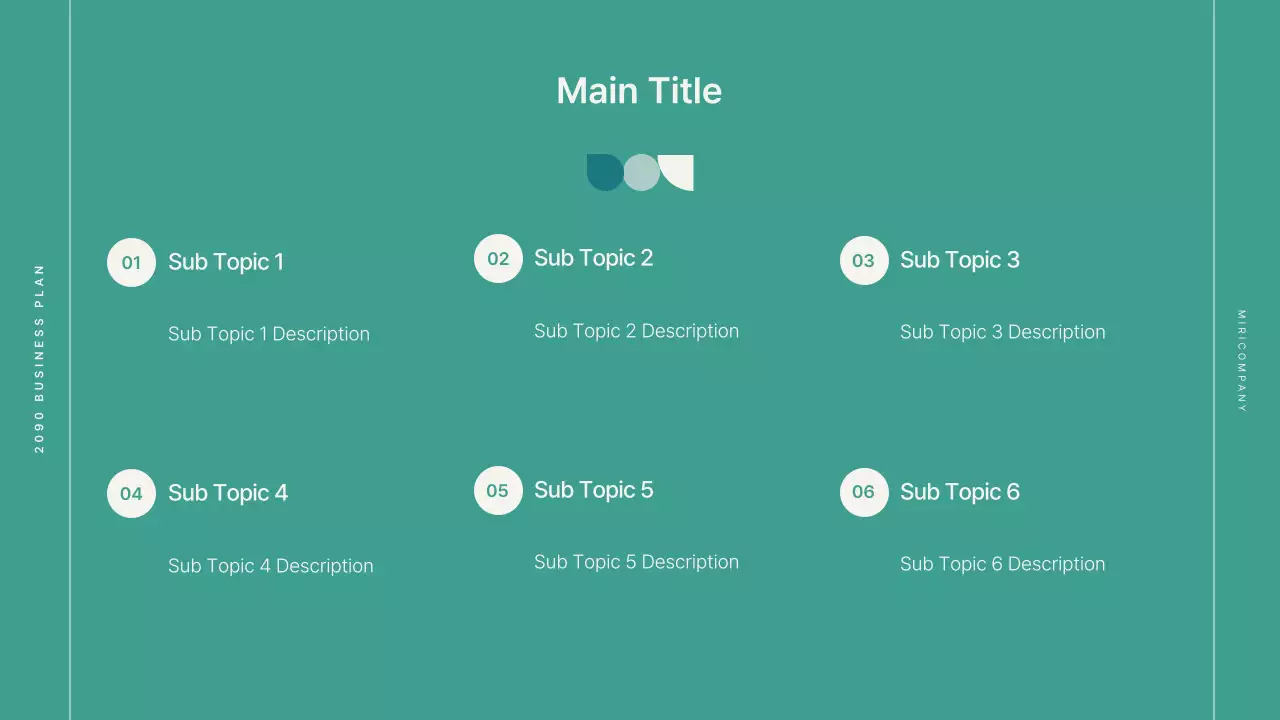The height and width of the screenshot is (720, 1280).
Task: Select the Main Title text
Action: pos(639,91)
